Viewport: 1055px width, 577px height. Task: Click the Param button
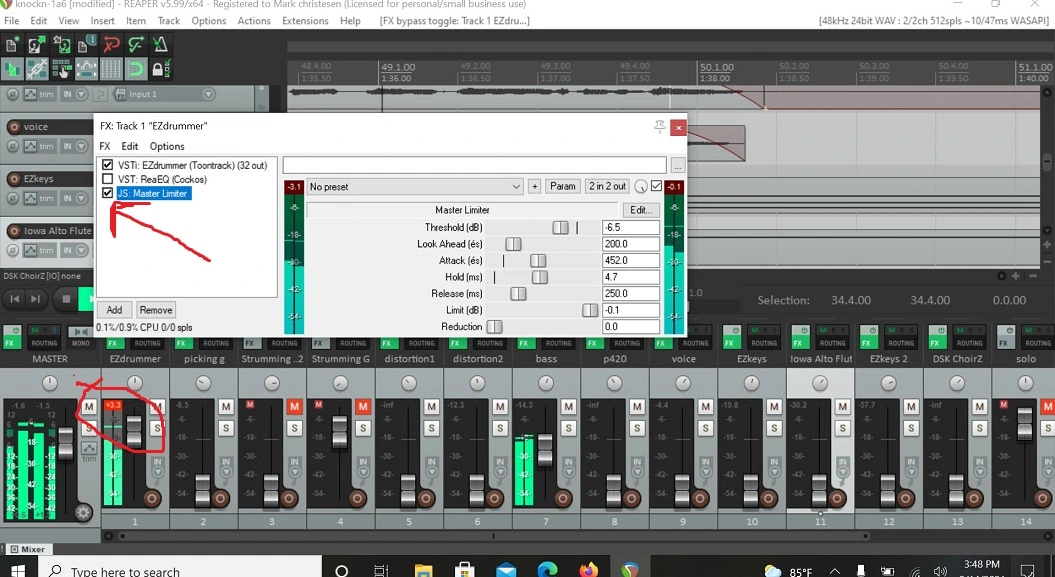(562, 186)
